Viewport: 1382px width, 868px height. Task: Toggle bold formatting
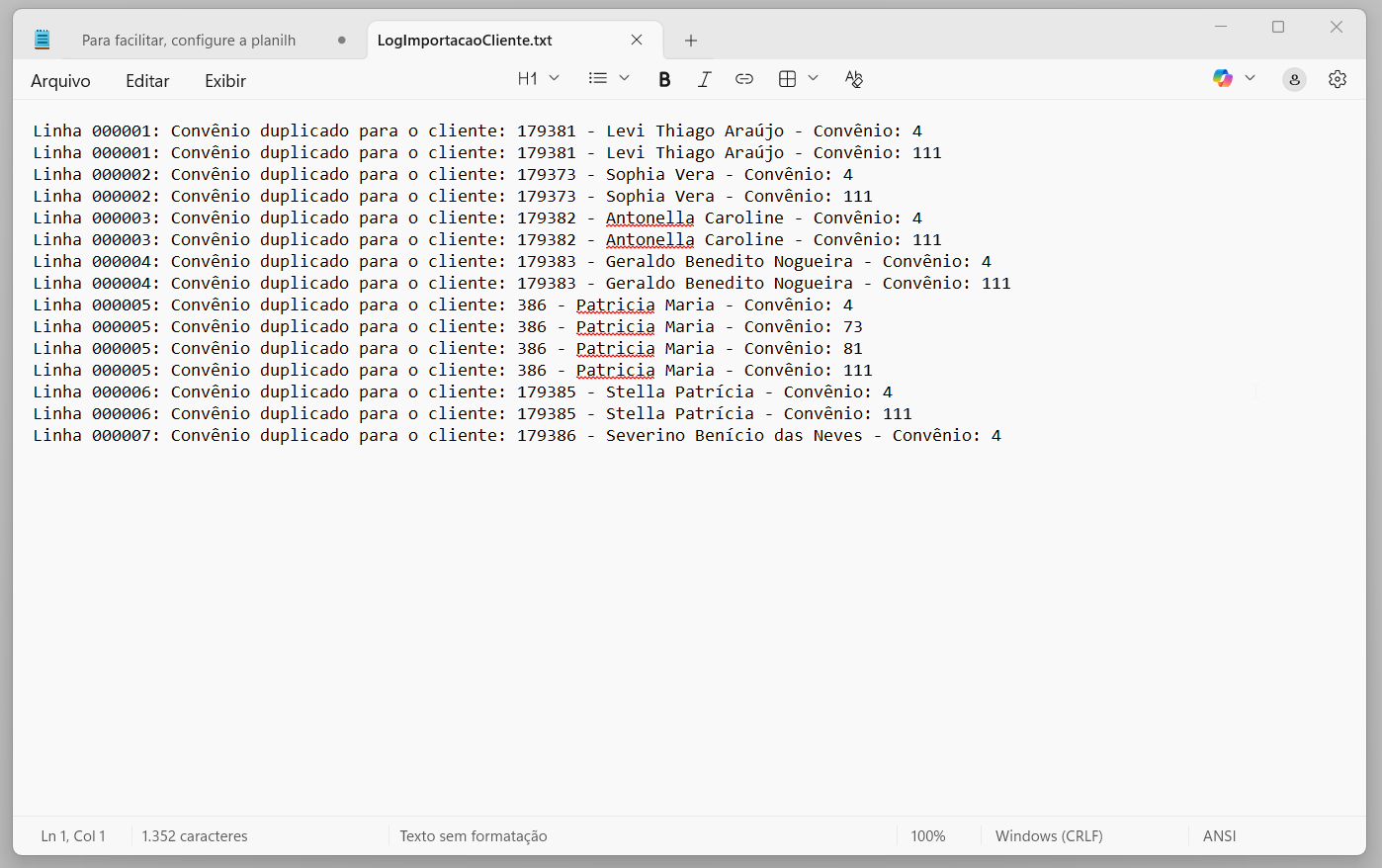click(x=664, y=79)
